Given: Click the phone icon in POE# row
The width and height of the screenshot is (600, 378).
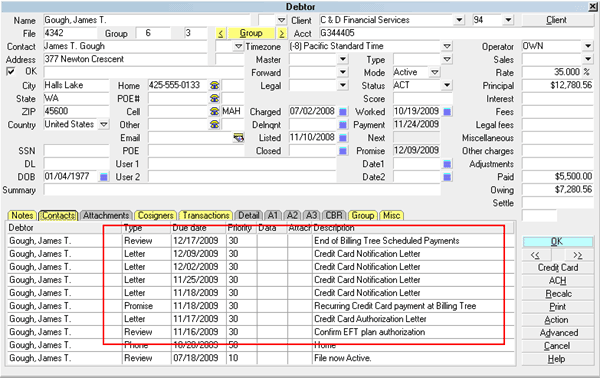Looking at the screenshot, I should [215, 98].
